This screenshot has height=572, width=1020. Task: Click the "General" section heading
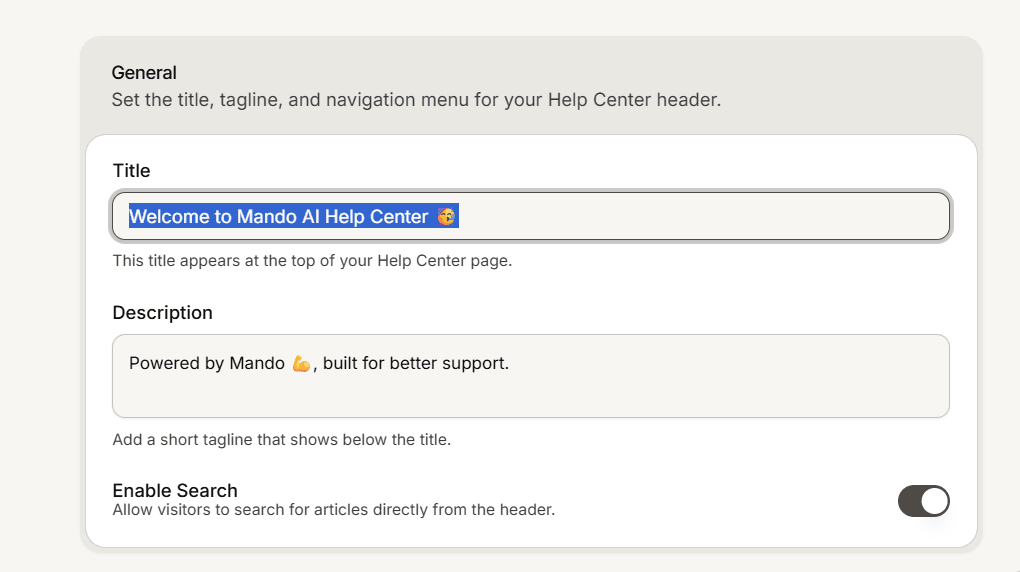click(144, 72)
